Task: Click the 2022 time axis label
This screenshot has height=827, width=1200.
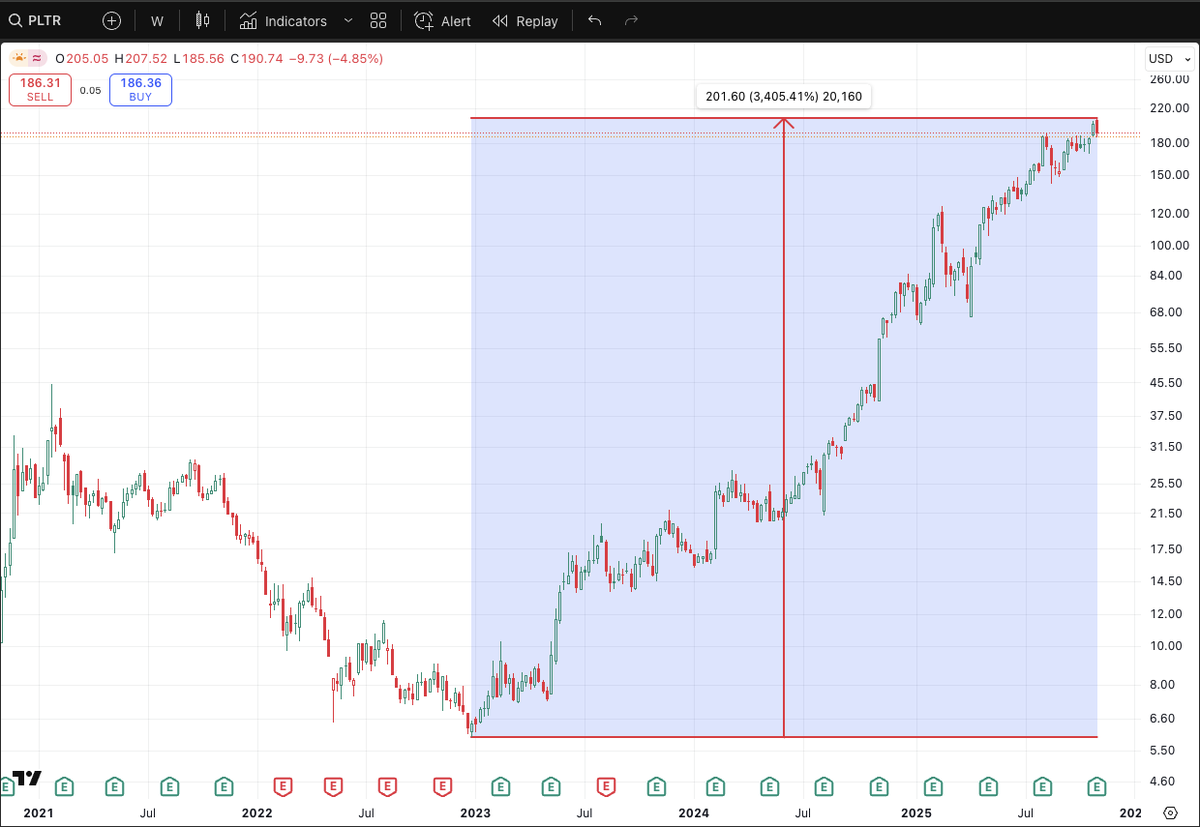Action: pos(257,813)
